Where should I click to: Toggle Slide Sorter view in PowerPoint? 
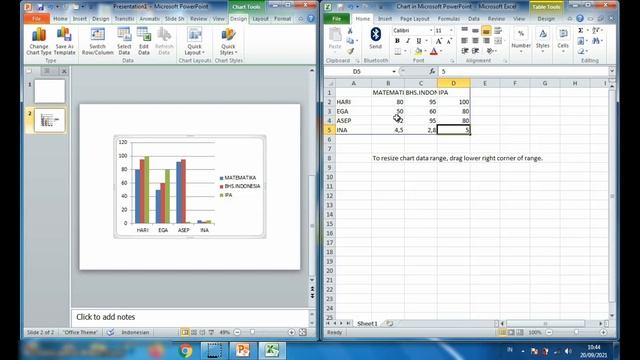pyautogui.click(x=194, y=333)
